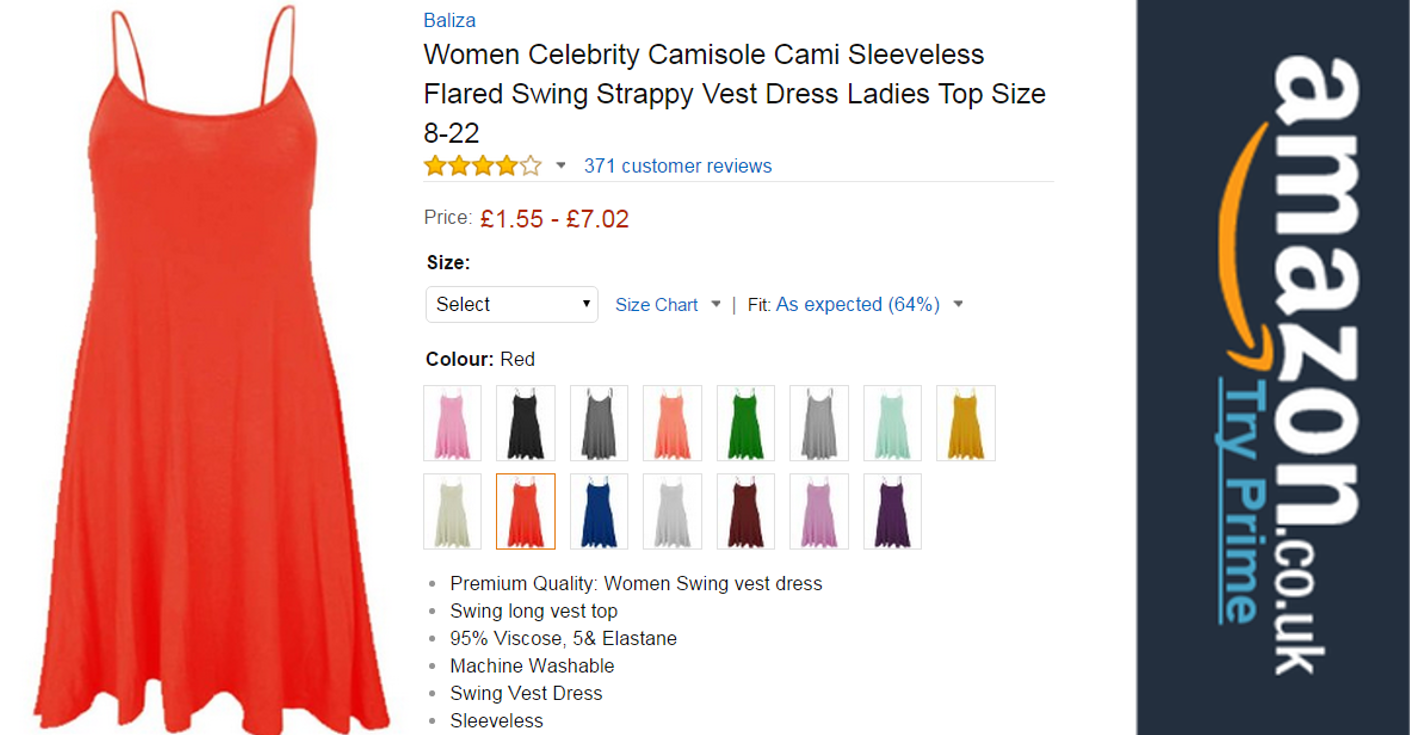Select the pink dress colour swatch
This screenshot has height=735, width=1410.
452,423
